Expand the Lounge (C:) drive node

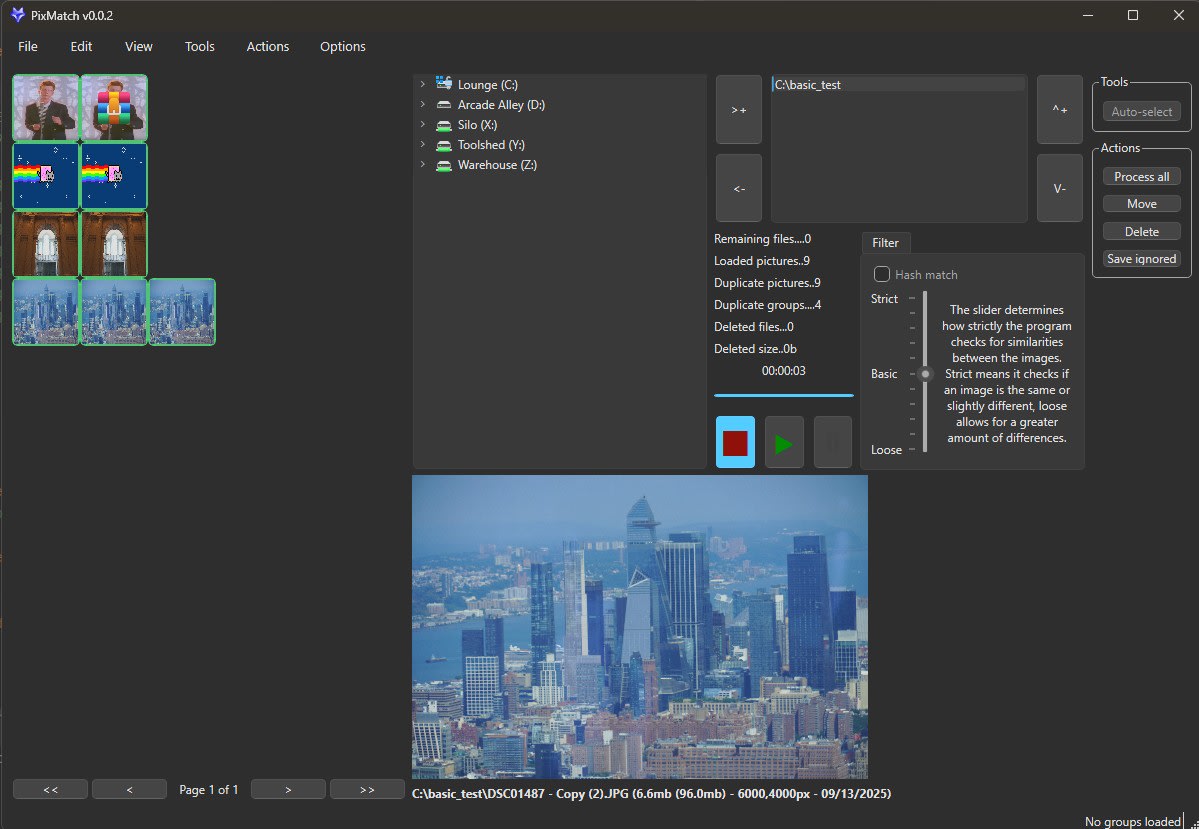(423, 85)
